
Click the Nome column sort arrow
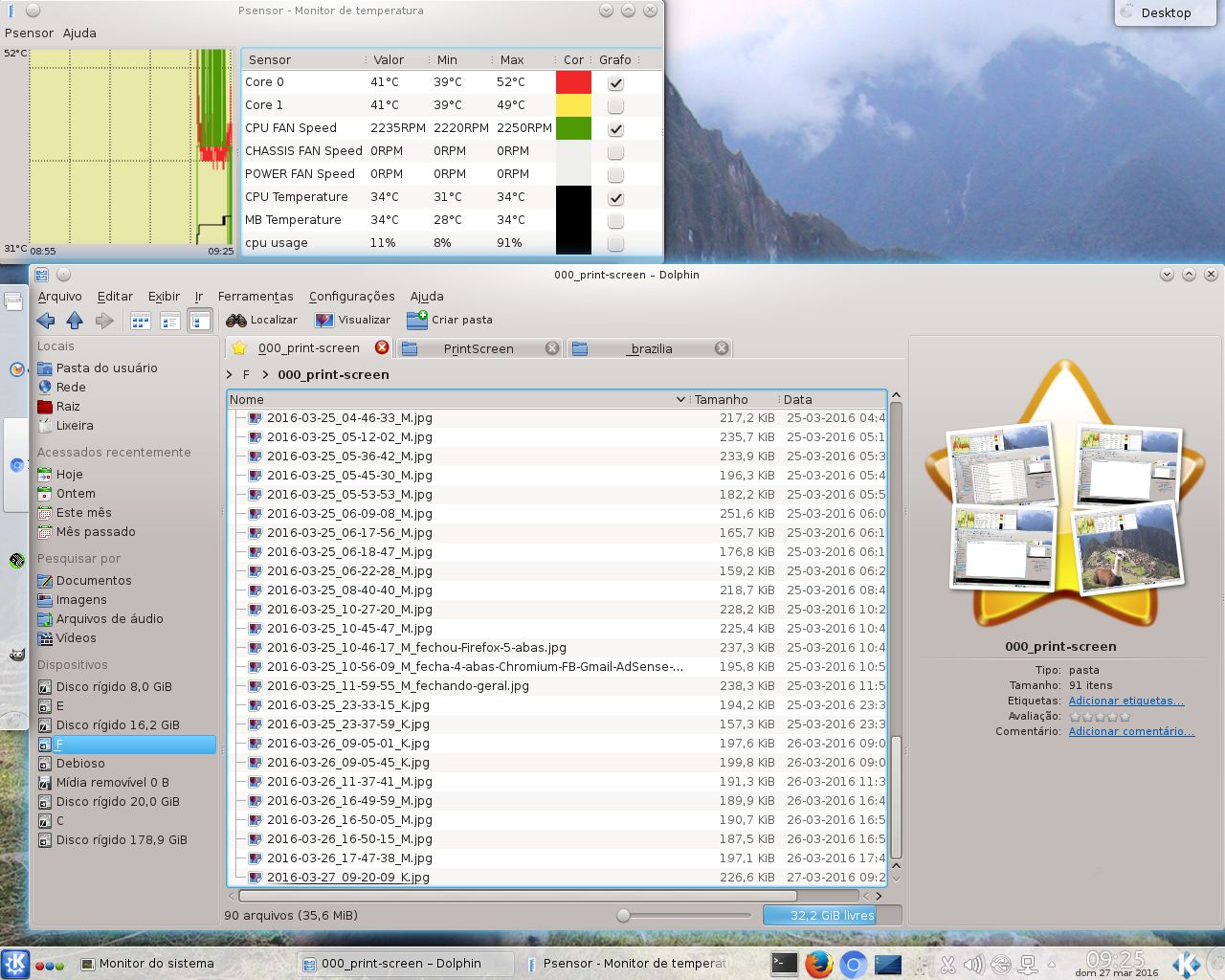(x=680, y=400)
